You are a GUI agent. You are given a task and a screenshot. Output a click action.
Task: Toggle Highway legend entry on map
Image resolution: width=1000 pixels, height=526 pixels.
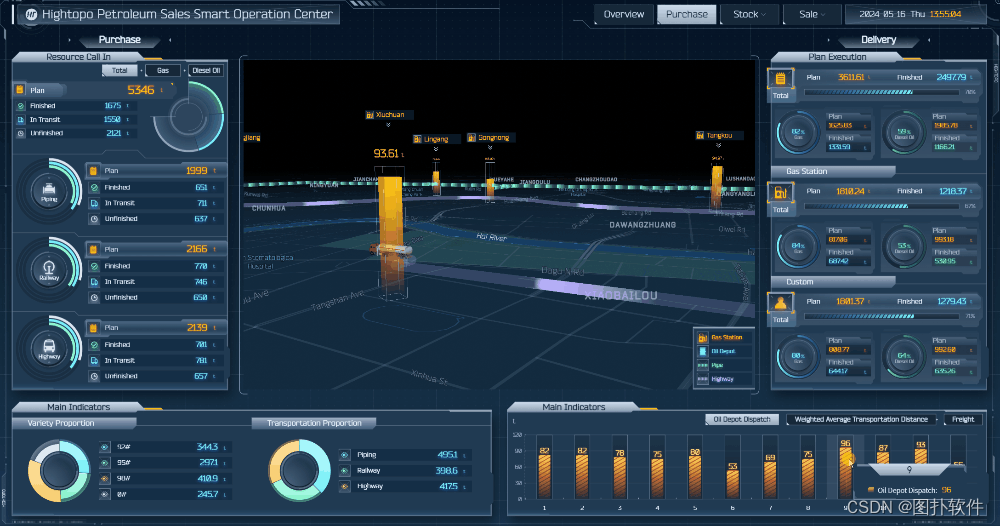point(723,379)
